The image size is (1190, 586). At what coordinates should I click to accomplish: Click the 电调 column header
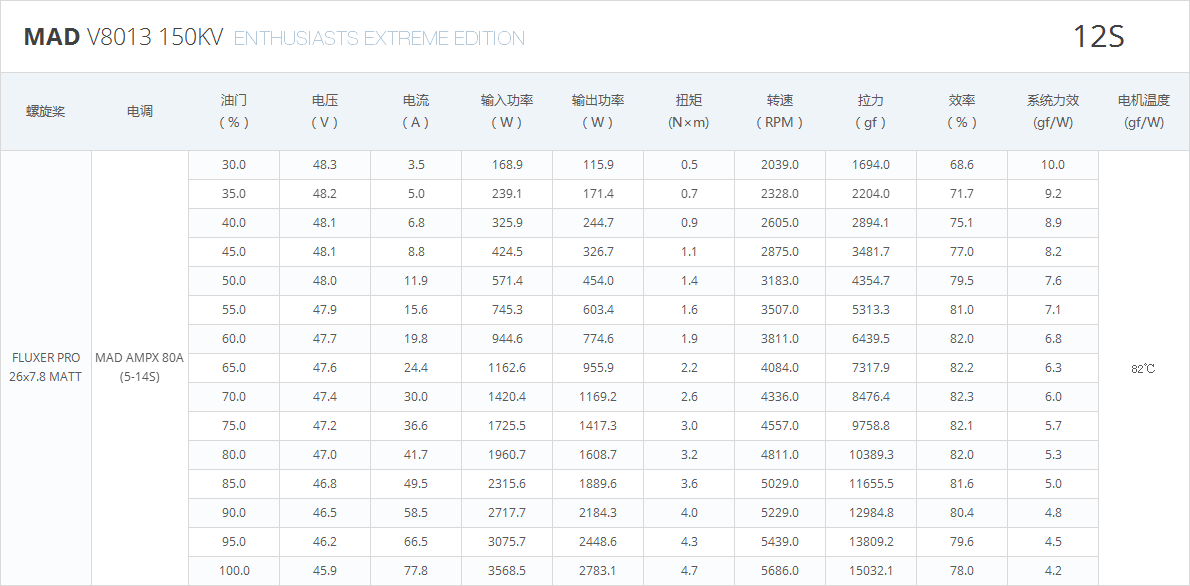pyautogui.click(x=140, y=112)
